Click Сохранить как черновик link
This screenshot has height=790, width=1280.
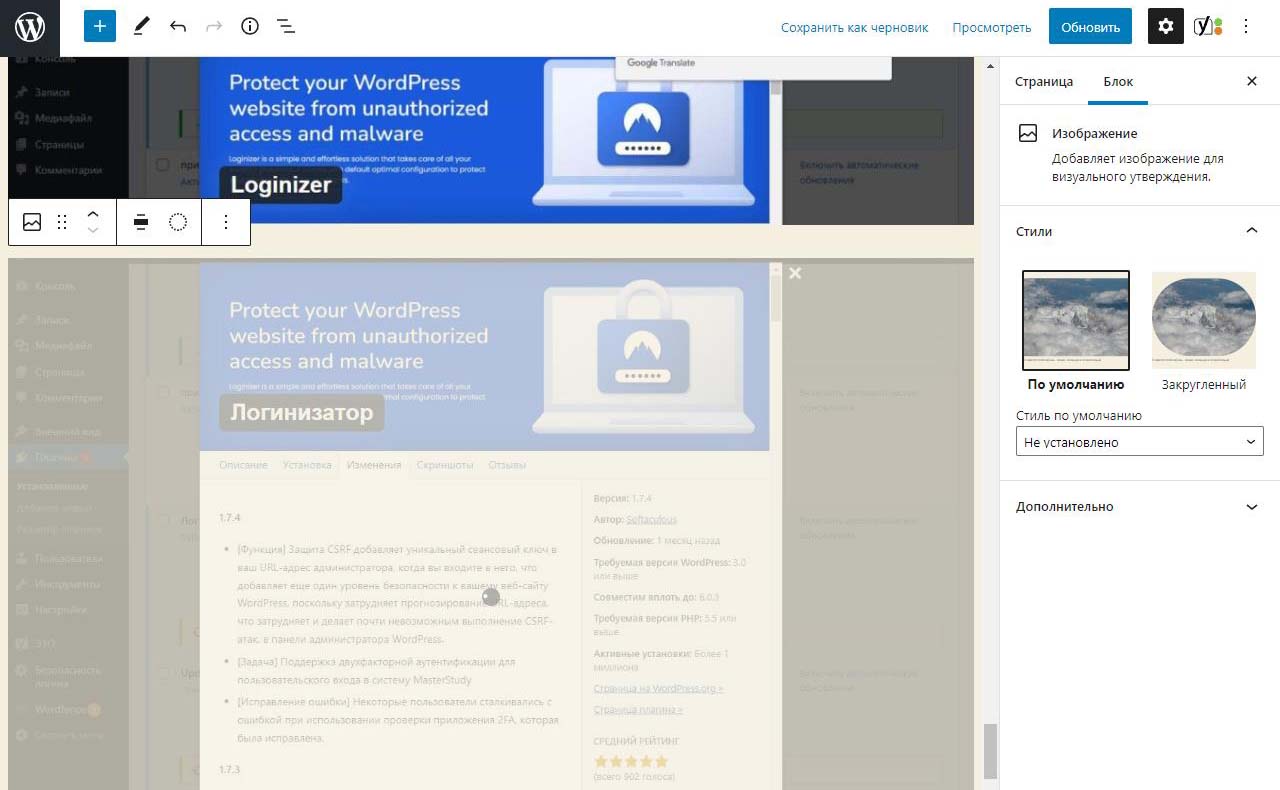(x=854, y=27)
